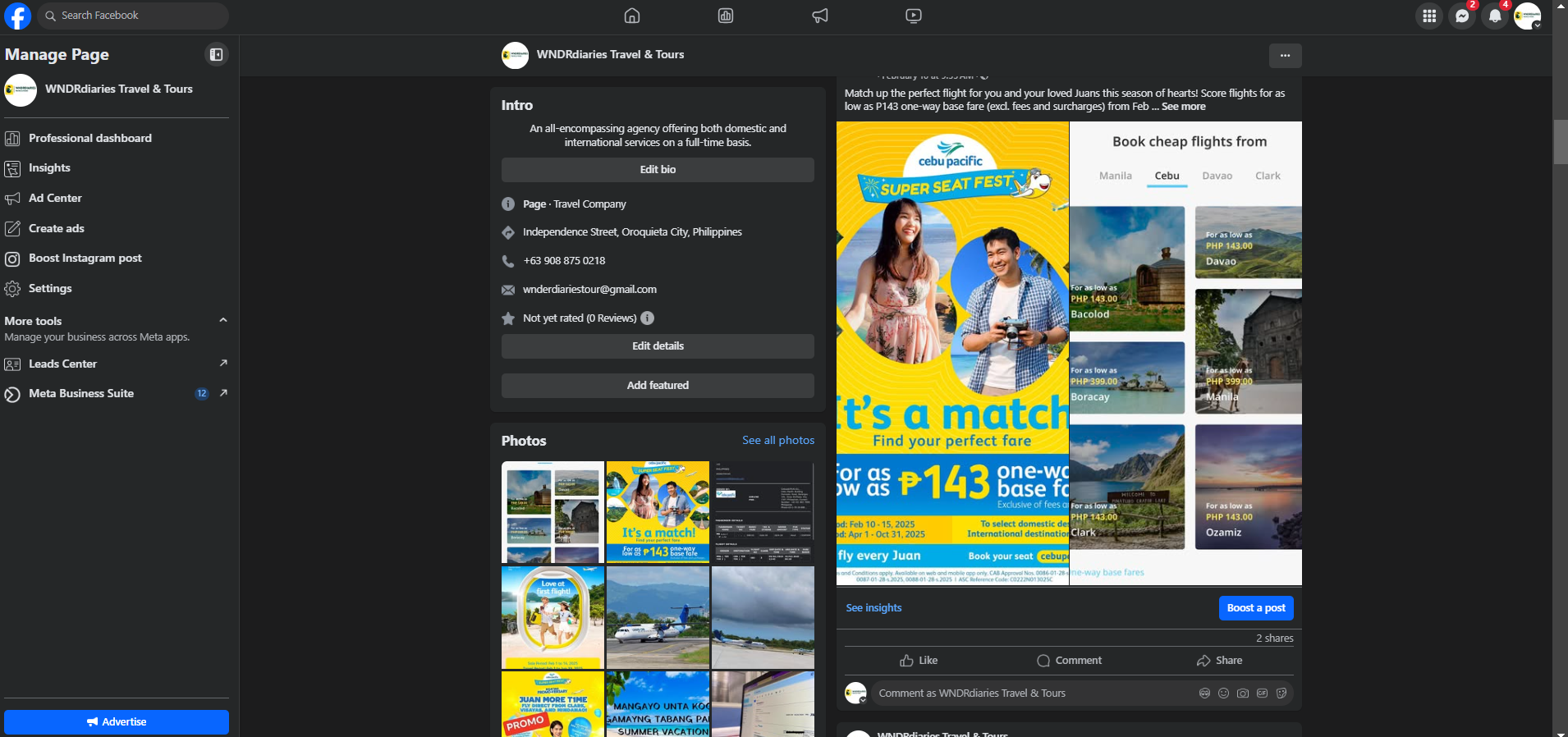Like the Cebu Pacific post
Viewport: 1568px width, 737px height.
919,661
